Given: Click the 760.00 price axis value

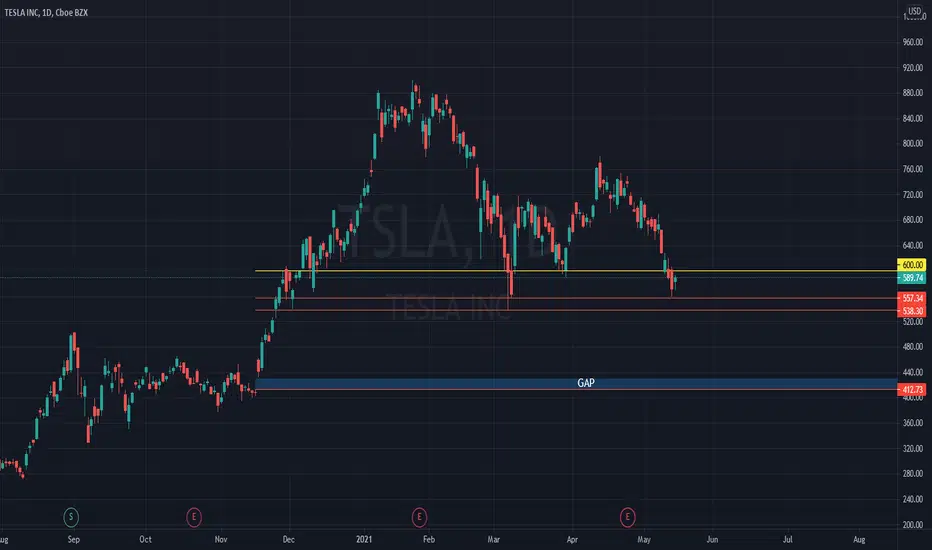Looking at the screenshot, I should (912, 169).
